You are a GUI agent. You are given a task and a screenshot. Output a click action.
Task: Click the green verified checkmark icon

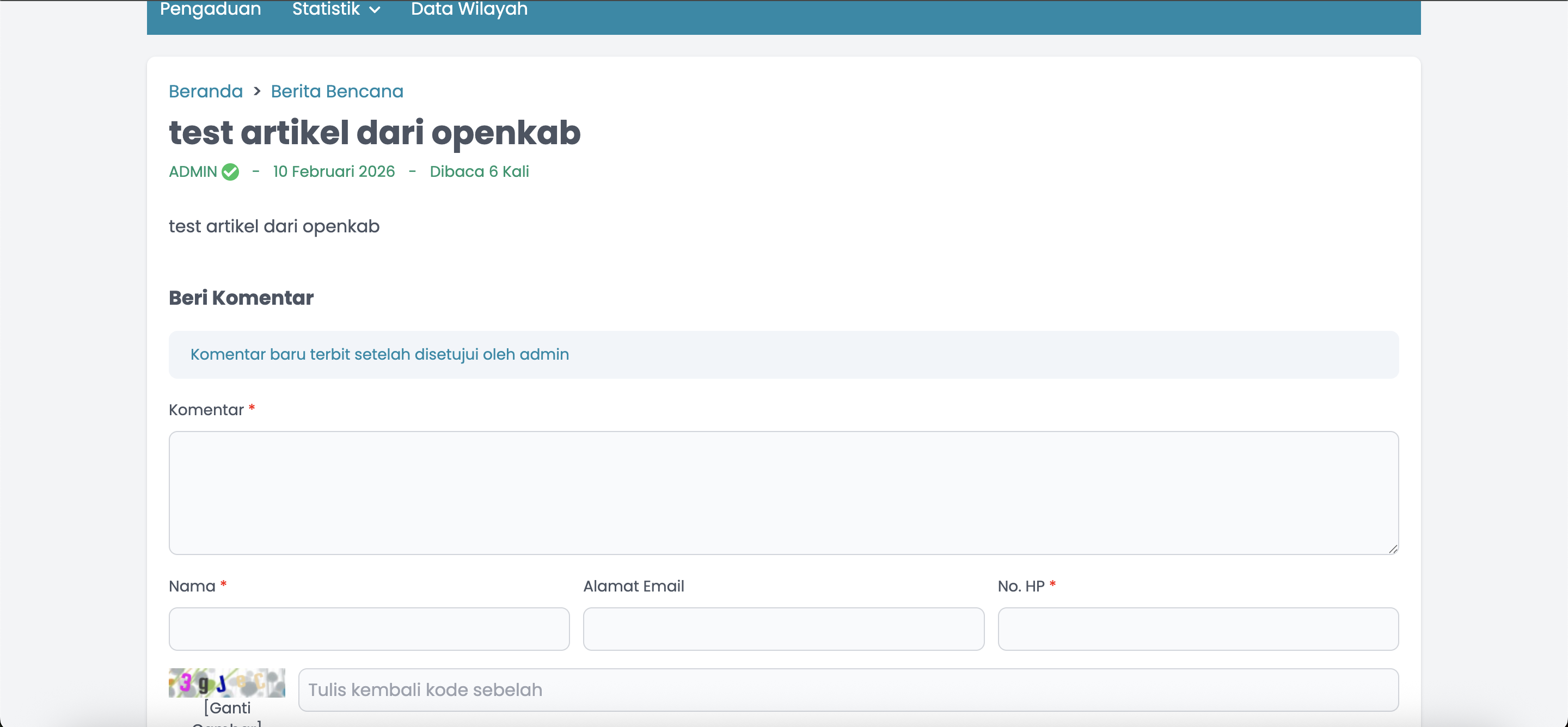coord(230,172)
